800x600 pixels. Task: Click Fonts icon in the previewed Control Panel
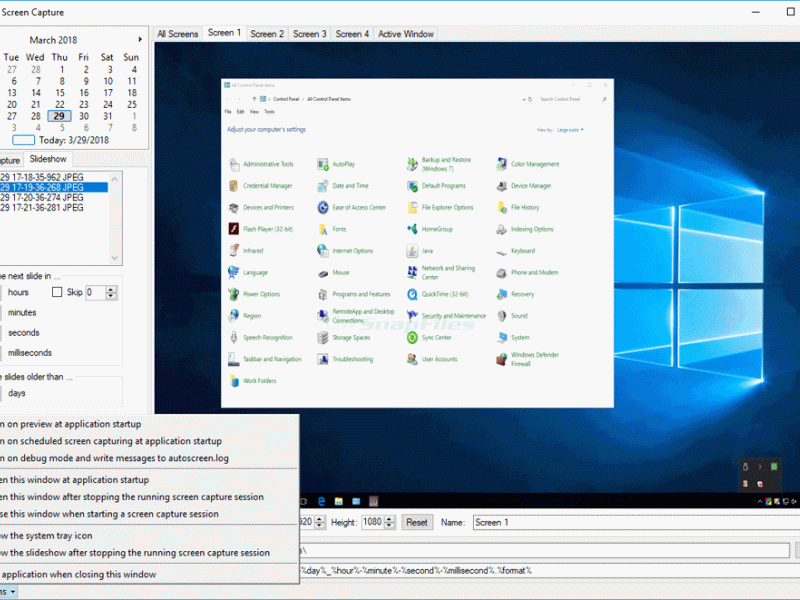tap(322, 229)
